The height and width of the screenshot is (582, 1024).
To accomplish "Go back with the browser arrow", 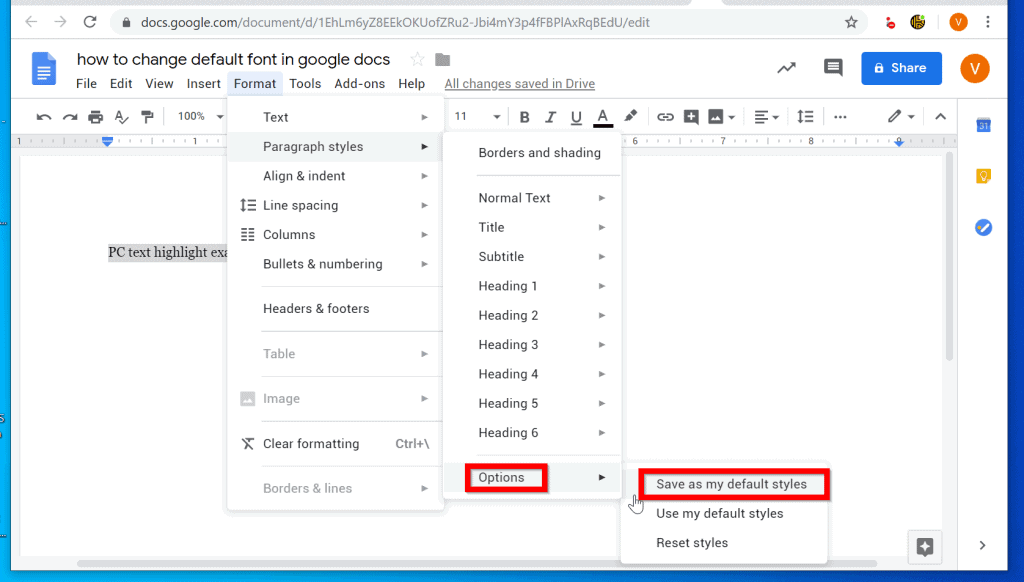I will (31, 22).
